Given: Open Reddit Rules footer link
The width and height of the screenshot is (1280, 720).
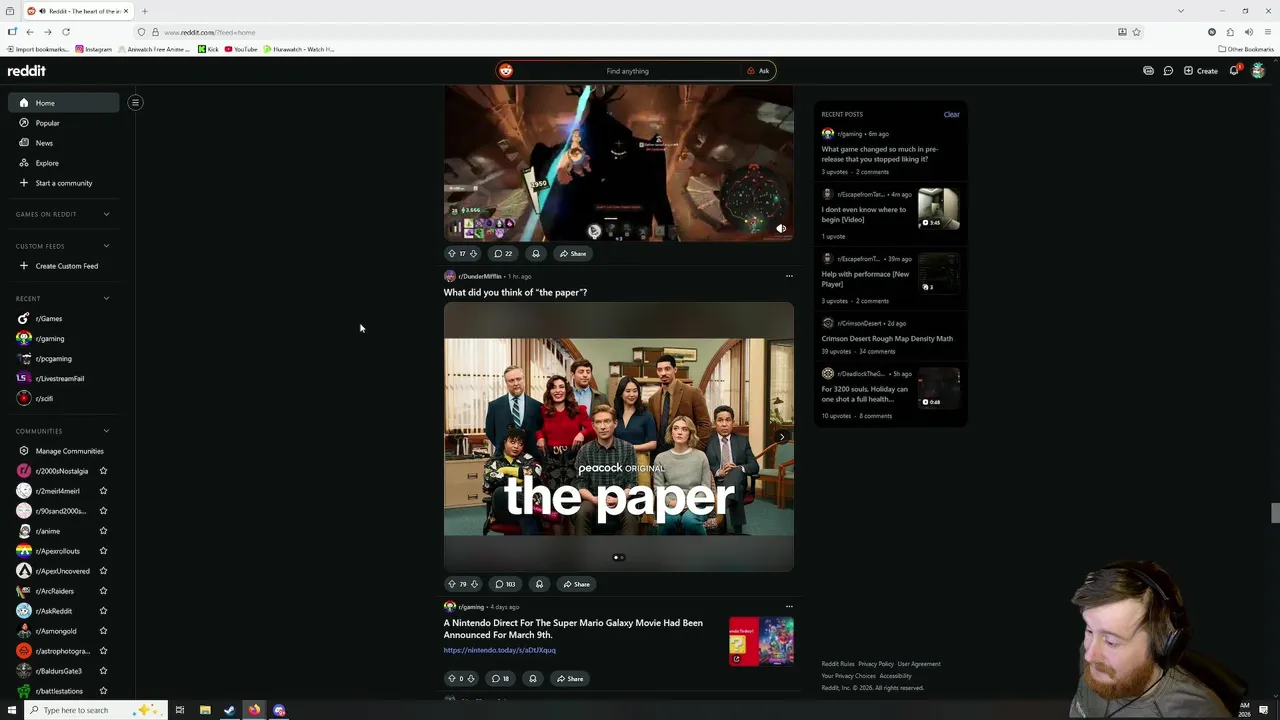Looking at the screenshot, I should [x=838, y=664].
